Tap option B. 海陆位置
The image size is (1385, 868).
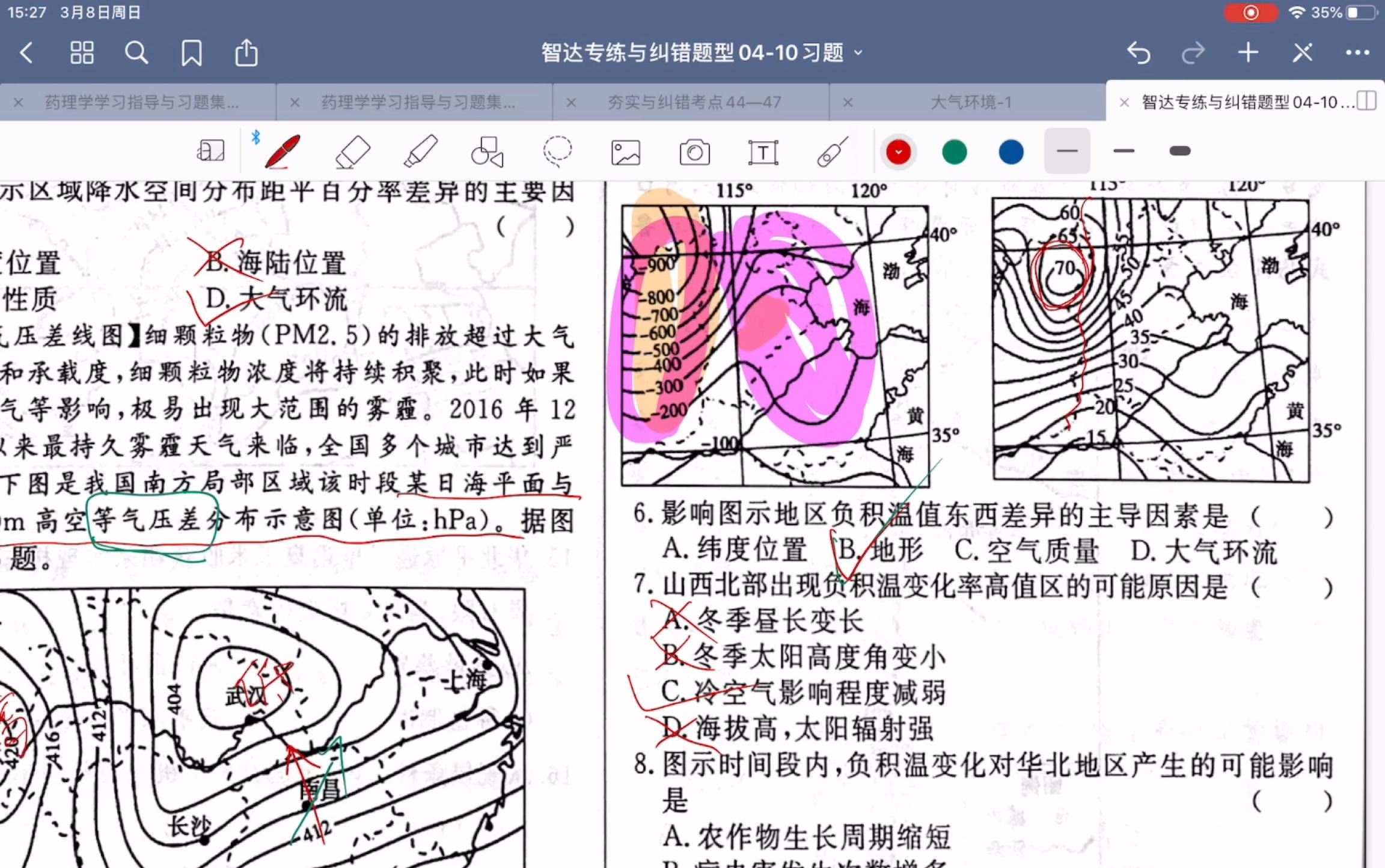pos(277,262)
